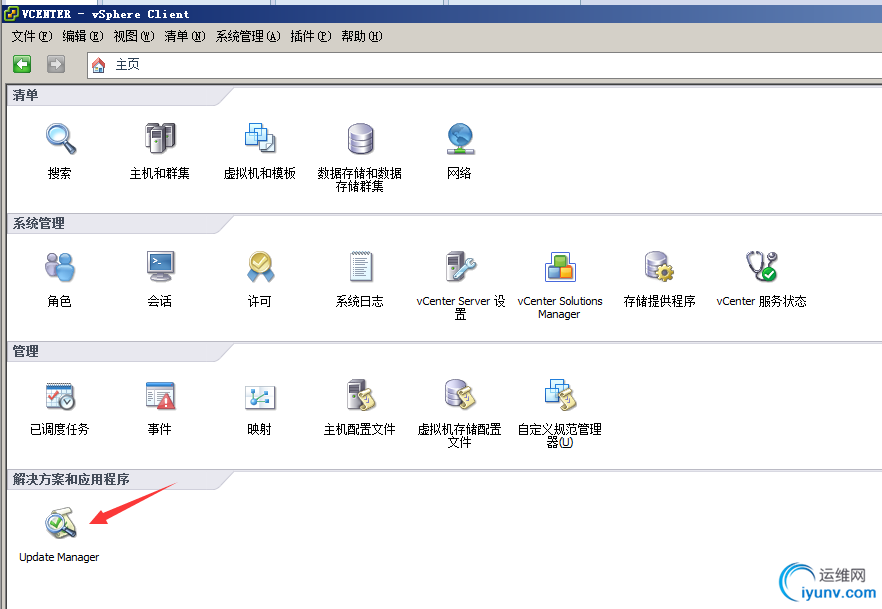
Task: Open vCenter 服务状态 service status icon
Action: 761,266
